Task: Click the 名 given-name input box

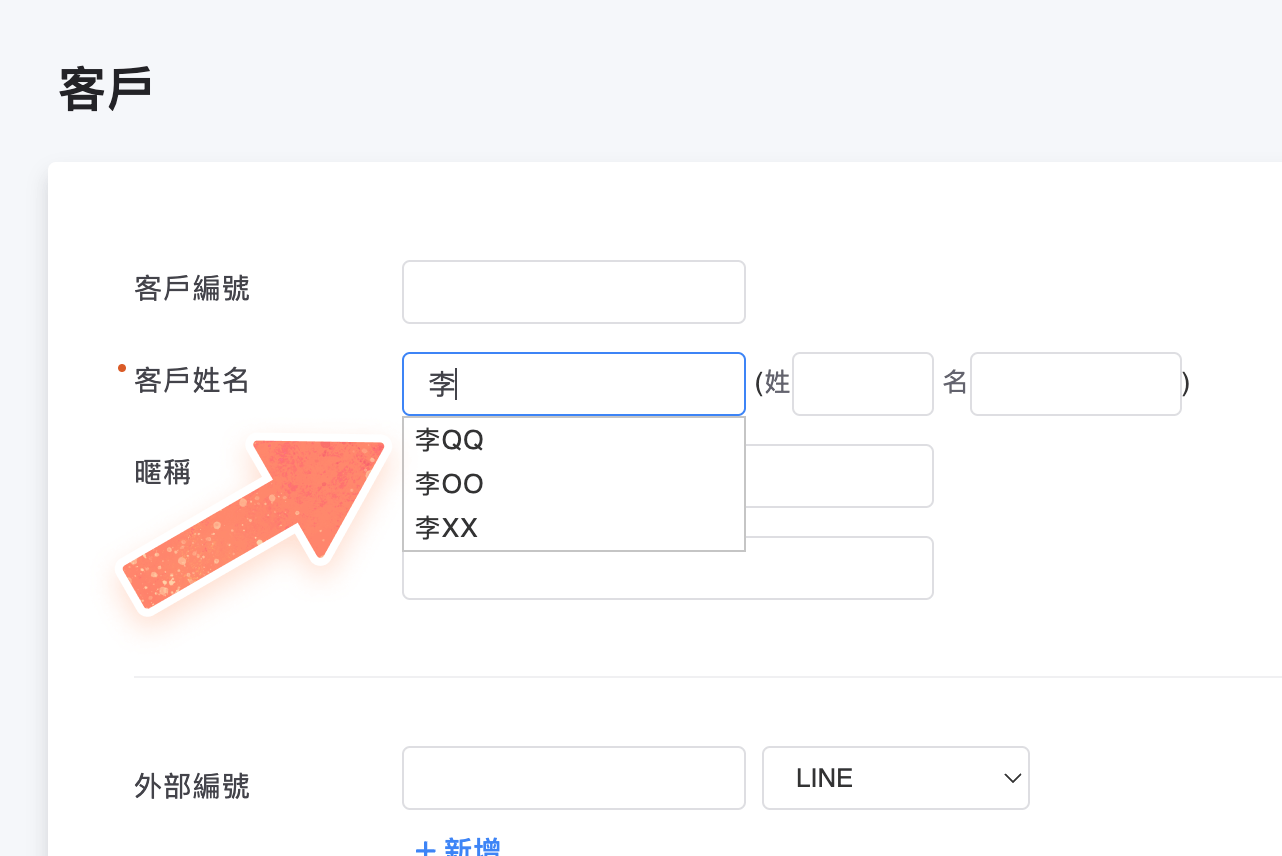Action: coord(1075,384)
